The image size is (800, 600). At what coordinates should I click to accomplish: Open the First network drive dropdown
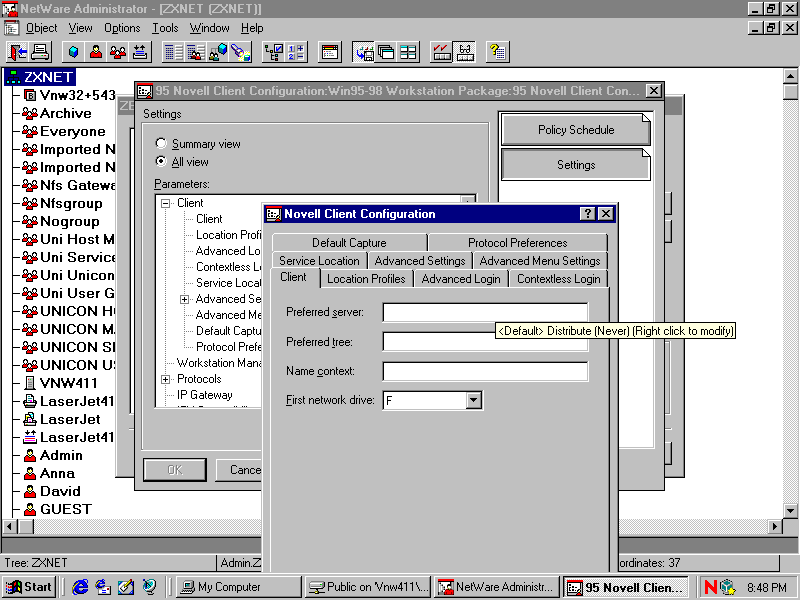coord(473,401)
